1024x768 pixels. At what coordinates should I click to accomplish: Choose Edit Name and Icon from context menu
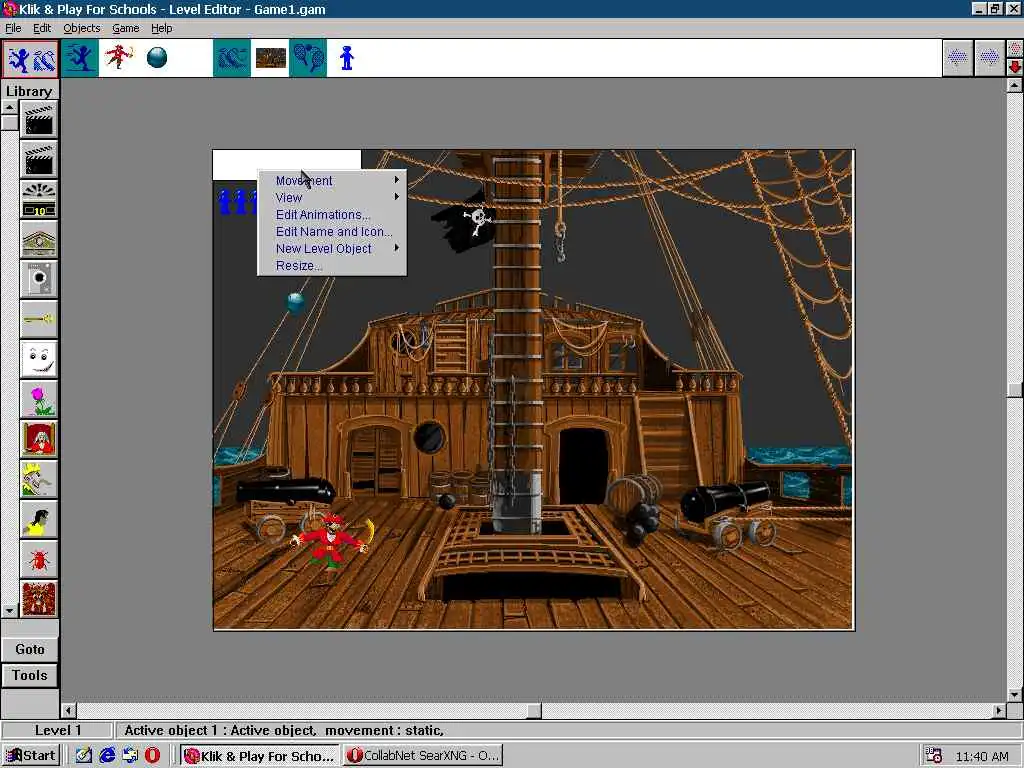click(332, 231)
